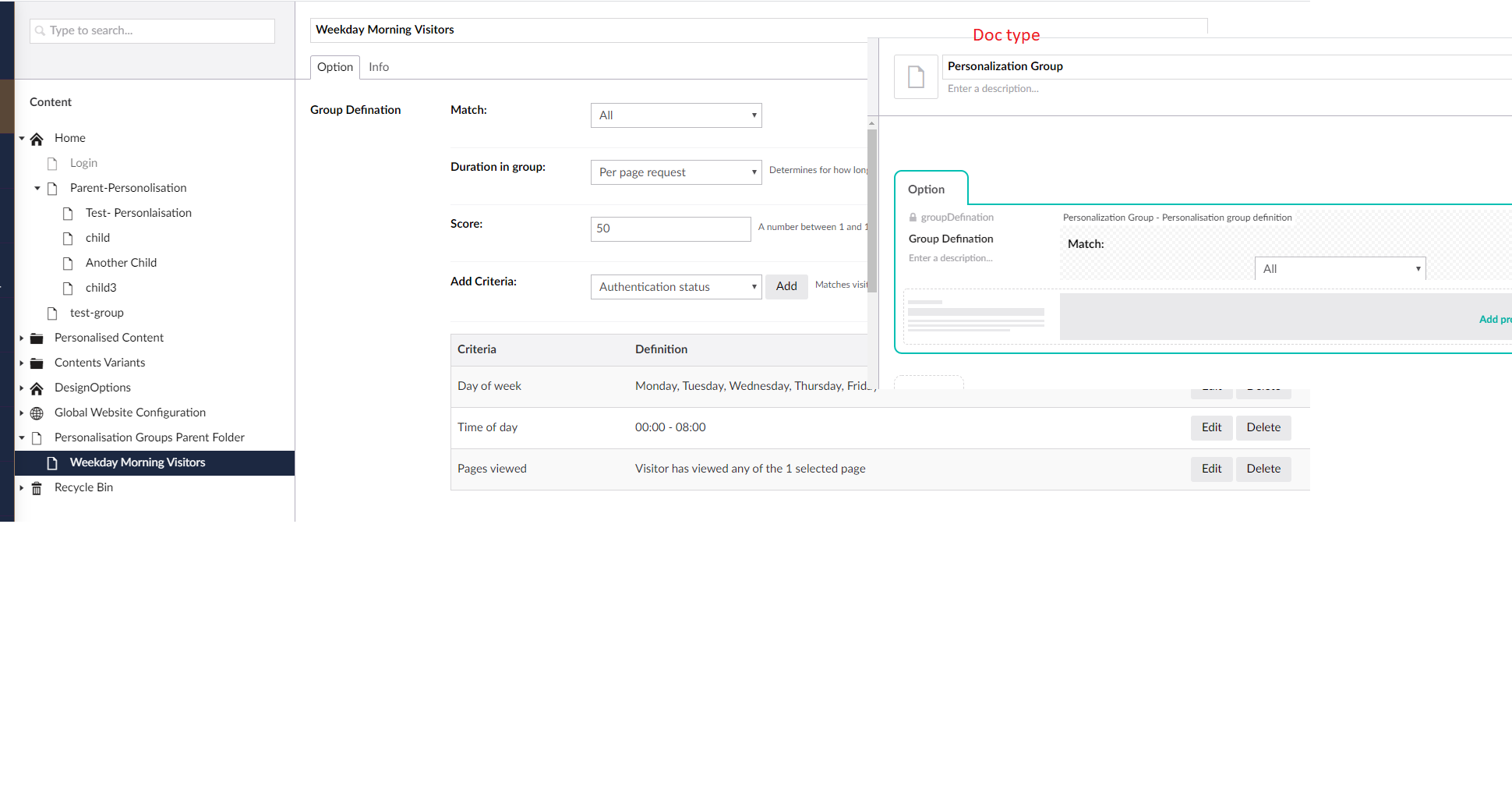The height and width of the screenshot is (811, 1512).
Task: Expand the Global Website Configuration node
Action: click(x=22, y=413)
